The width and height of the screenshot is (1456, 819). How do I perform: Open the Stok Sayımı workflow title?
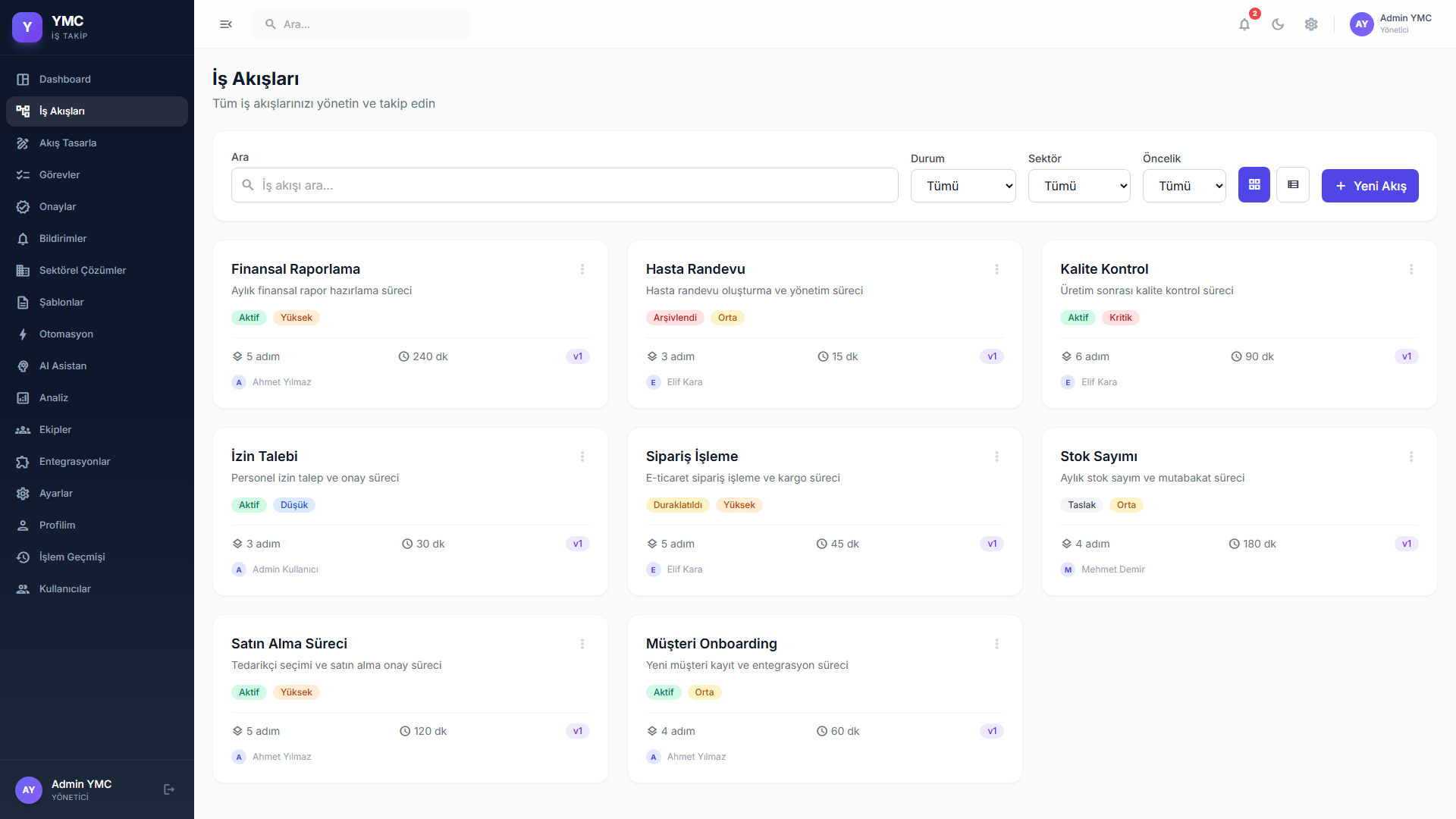pos(1099,457)
